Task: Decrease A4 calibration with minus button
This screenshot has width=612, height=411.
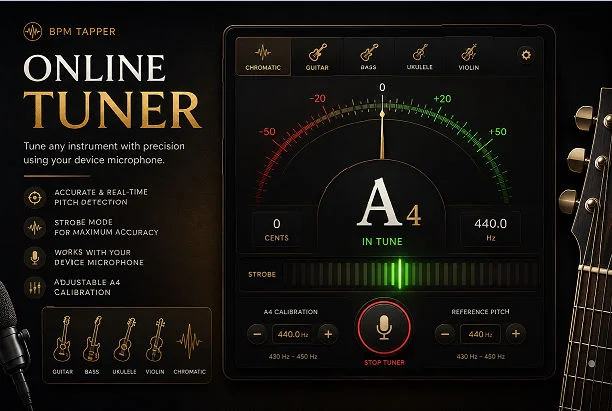Action: point(257,334)
